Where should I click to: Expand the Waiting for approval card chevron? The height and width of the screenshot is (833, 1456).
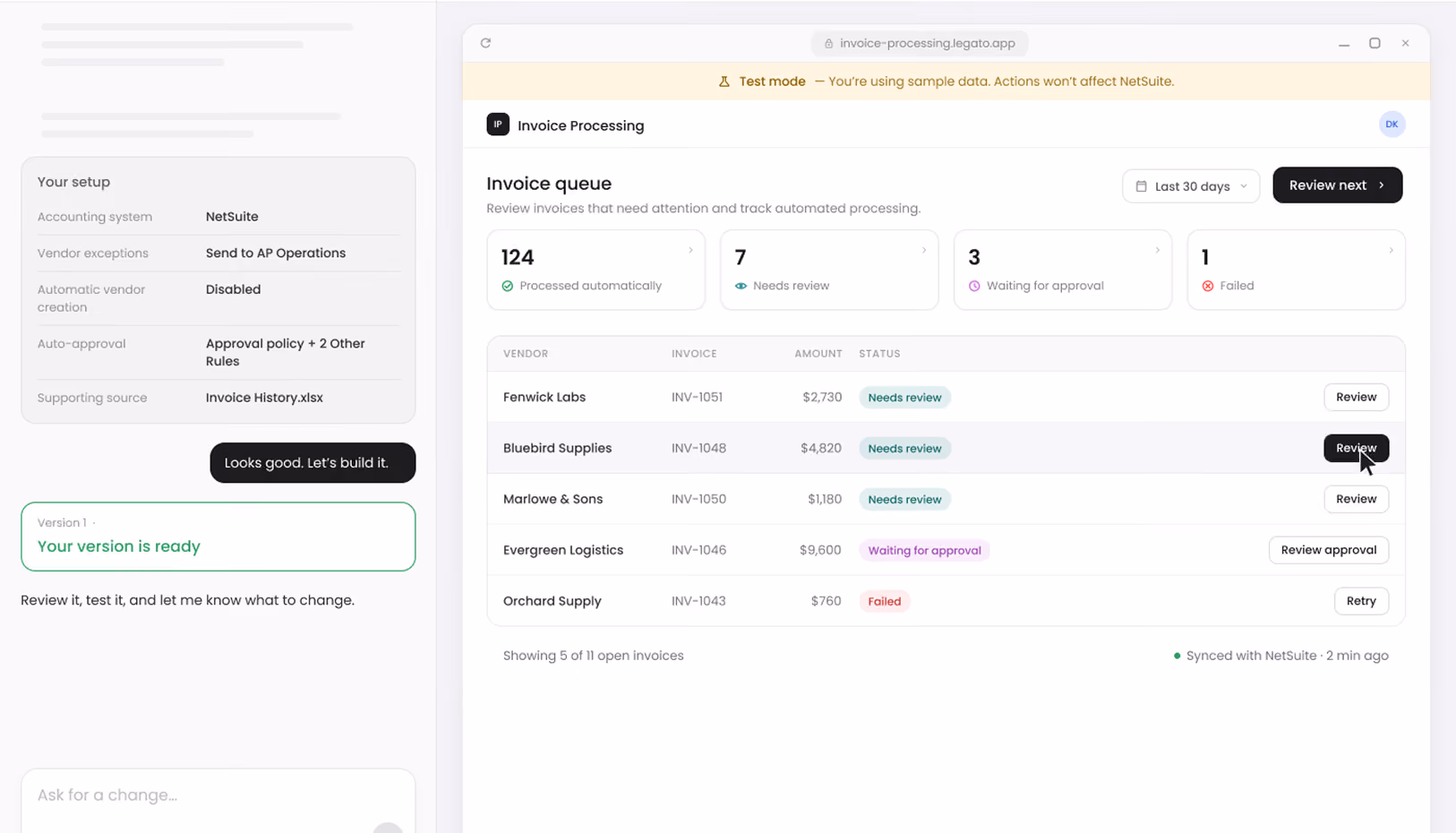[x=1157, y=251]
